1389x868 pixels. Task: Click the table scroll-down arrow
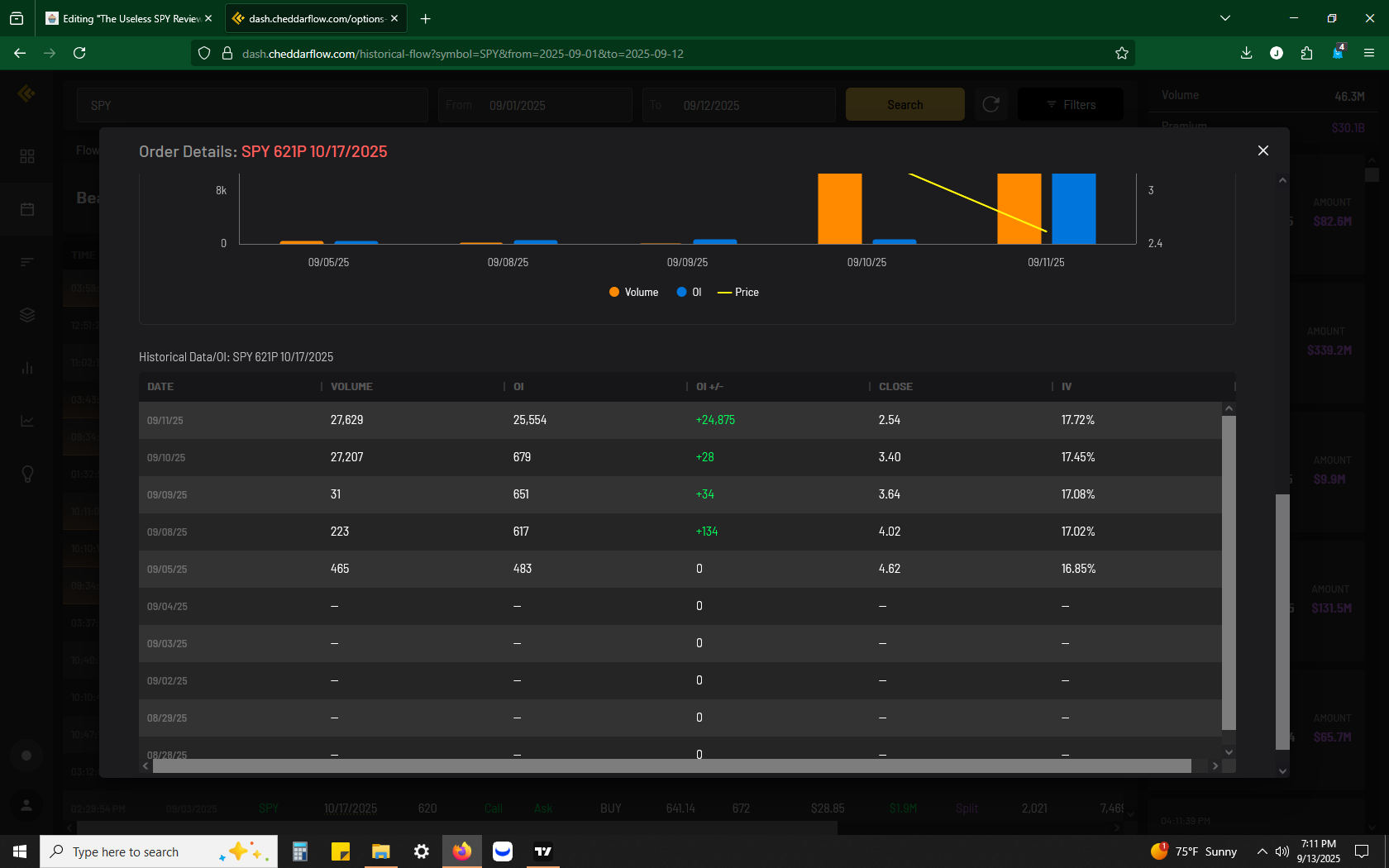tap(1229, 752)
